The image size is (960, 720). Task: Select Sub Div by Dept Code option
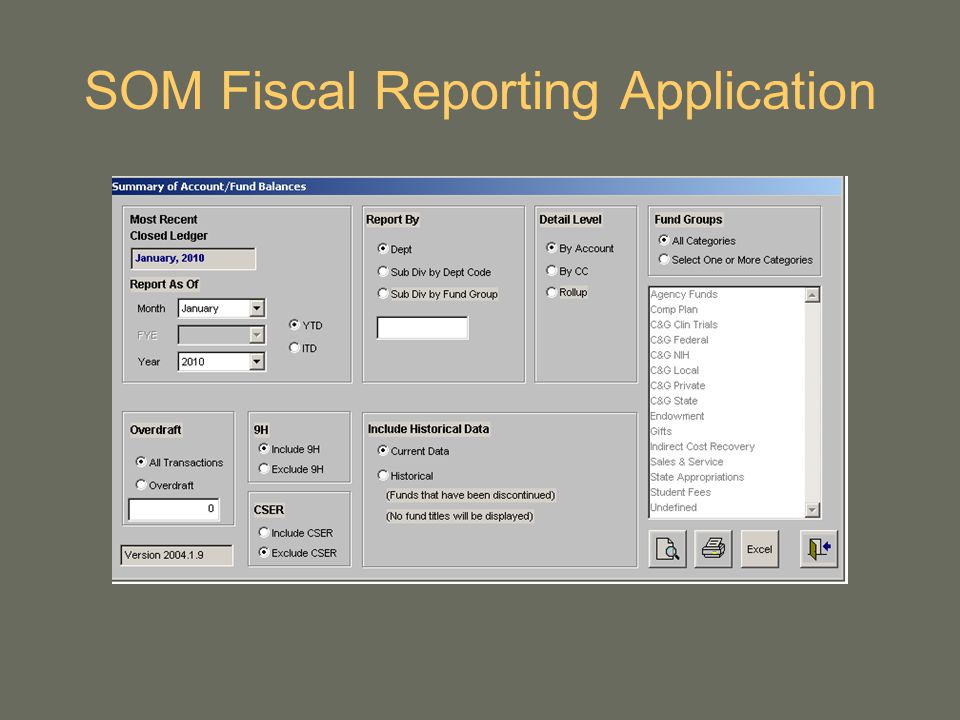coord(383,271)
